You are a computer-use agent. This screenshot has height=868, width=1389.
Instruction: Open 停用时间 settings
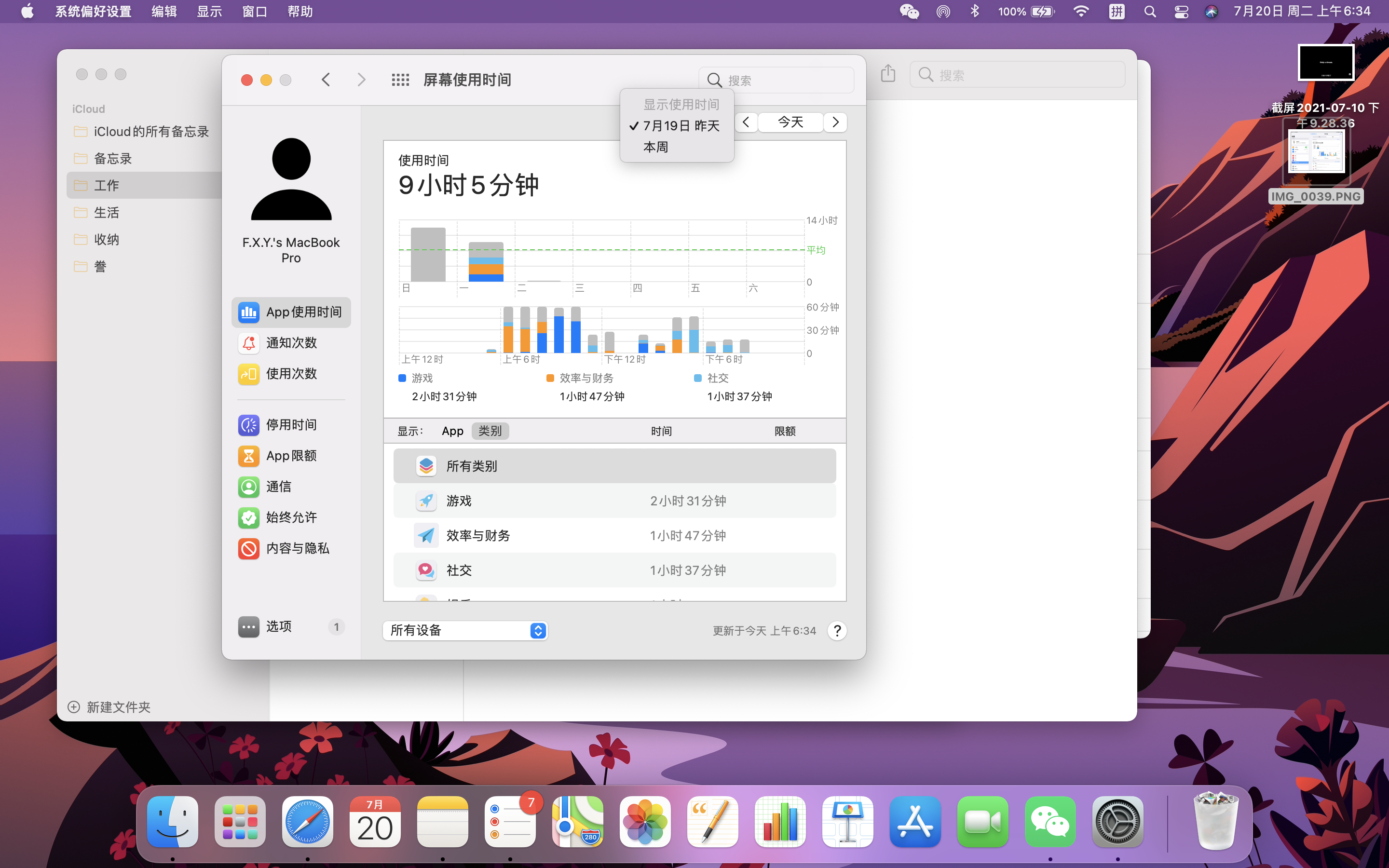click(291, 425)
